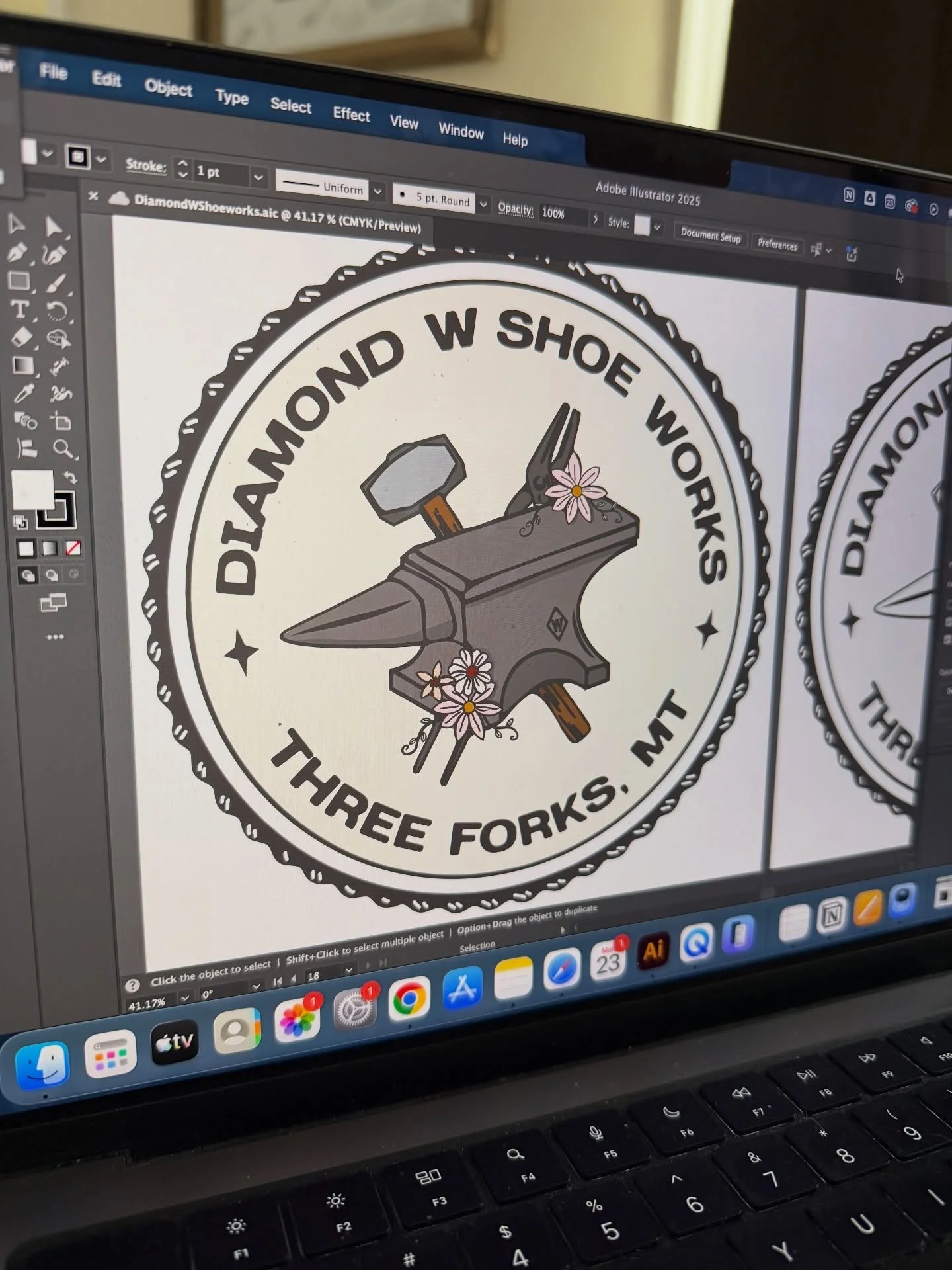Change the screen mode

[x=54, y=602]
